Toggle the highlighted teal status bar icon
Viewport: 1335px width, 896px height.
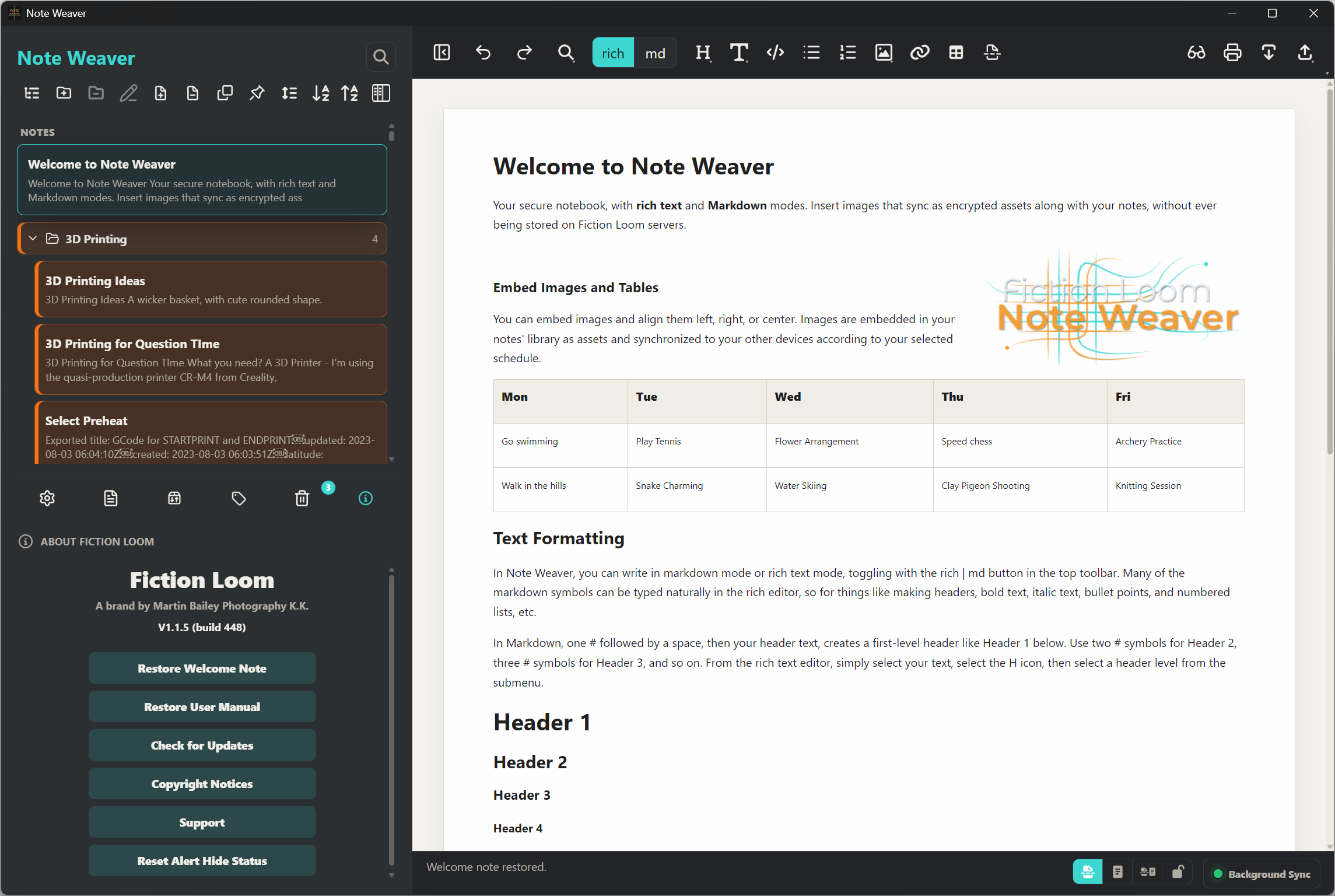(1088, 872)
